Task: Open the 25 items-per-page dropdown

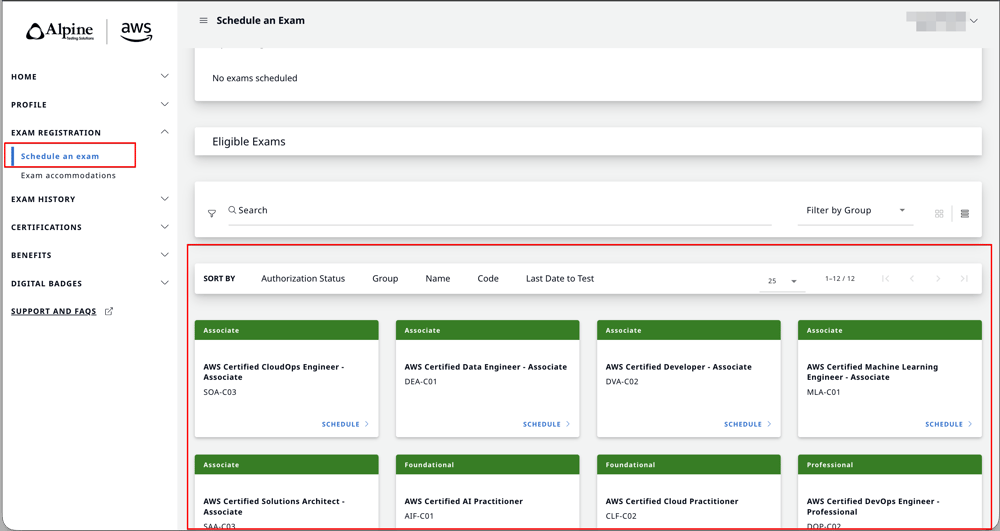Action: tap(783, 280)
